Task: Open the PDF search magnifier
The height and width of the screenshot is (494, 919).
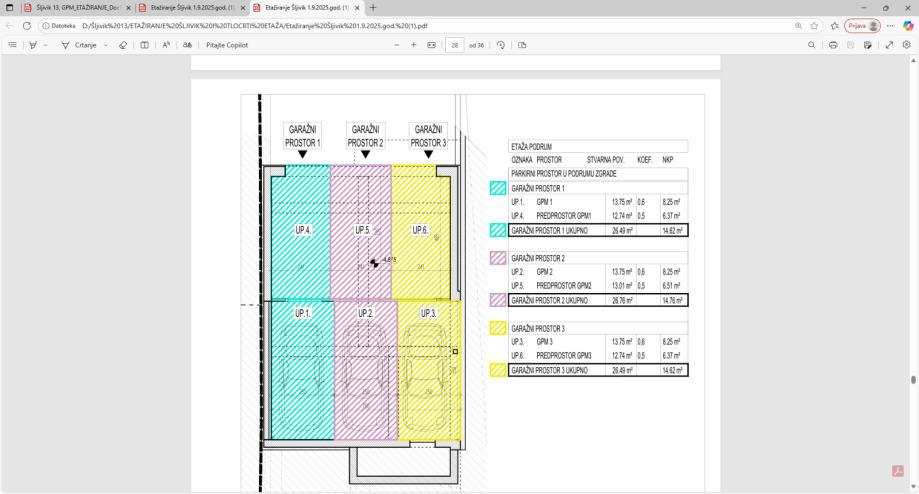Action: 814,45
